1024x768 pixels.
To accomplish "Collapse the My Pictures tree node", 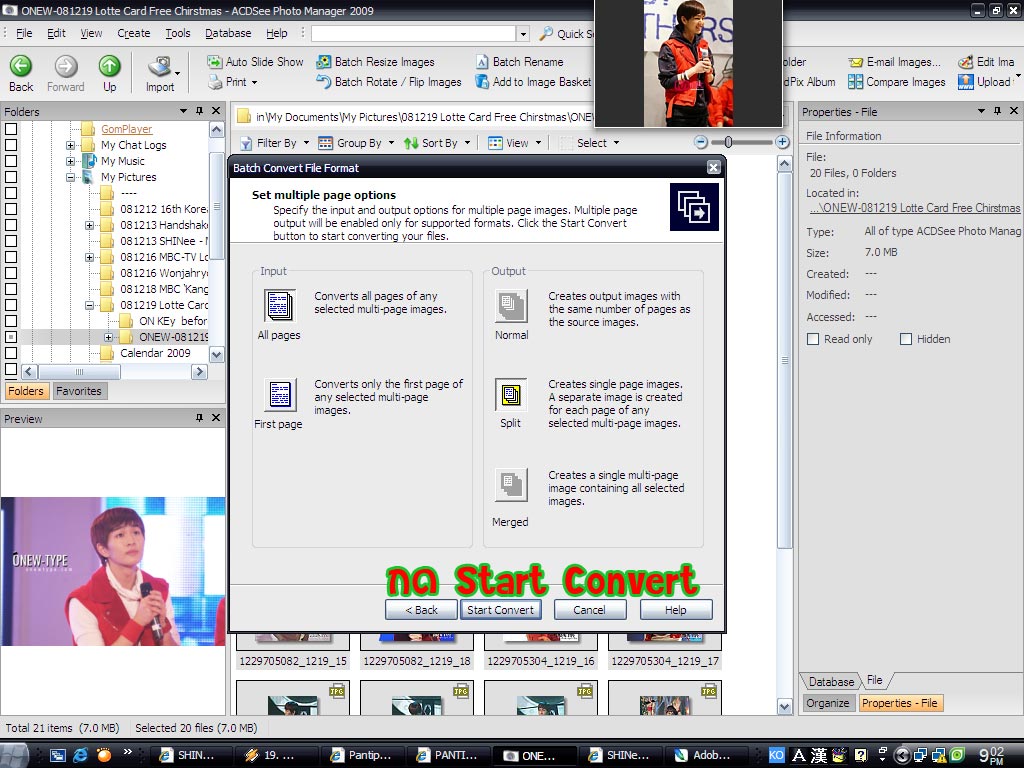I will click(71, 177).
